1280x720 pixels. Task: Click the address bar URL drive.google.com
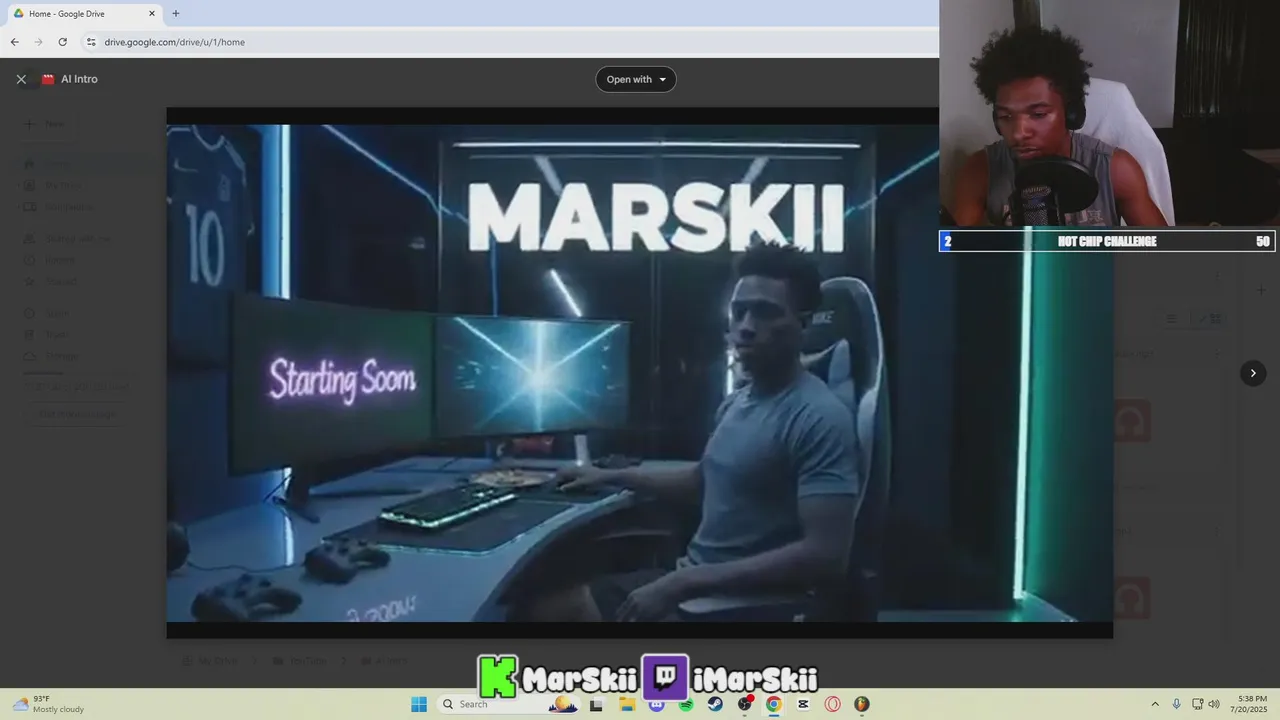pos(174,42)
